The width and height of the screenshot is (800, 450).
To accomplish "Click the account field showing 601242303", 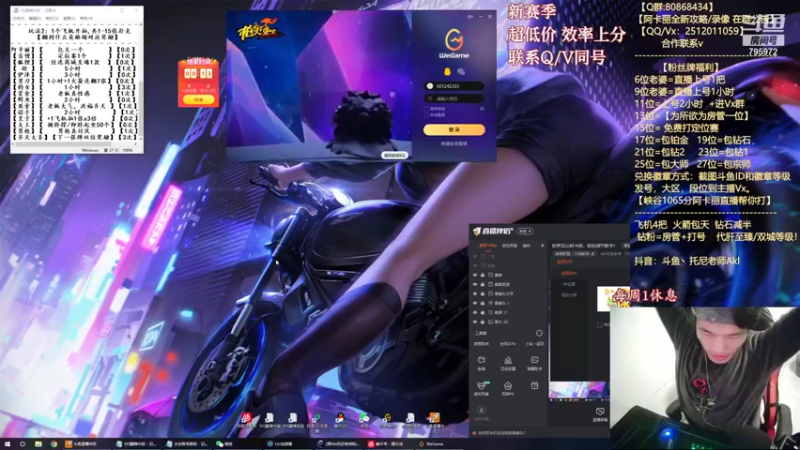I will [454, 86].
